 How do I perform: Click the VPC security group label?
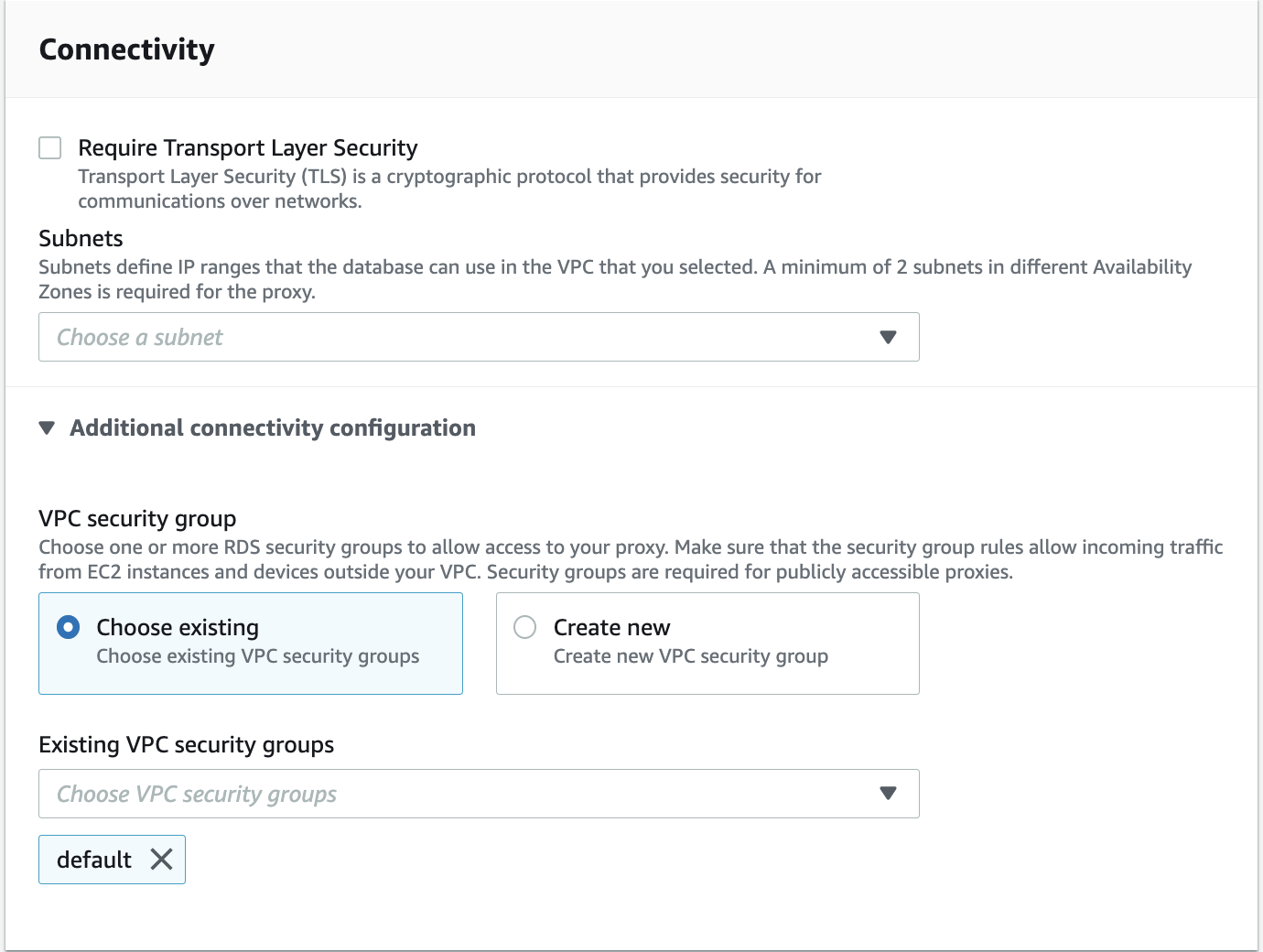[137, 519]
